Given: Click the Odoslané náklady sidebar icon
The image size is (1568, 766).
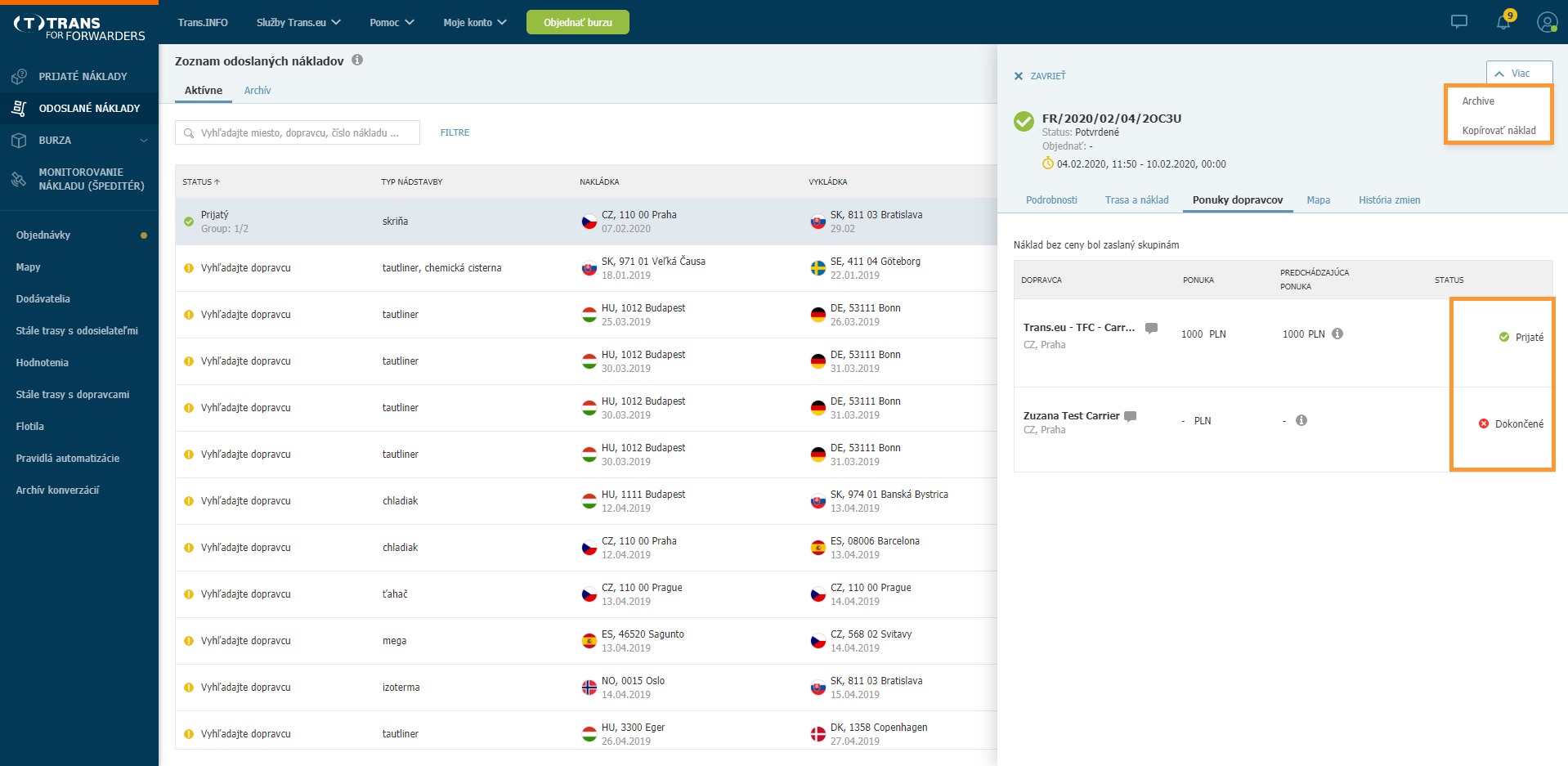Looking at the screenshot, I should (x=19, y=108).
